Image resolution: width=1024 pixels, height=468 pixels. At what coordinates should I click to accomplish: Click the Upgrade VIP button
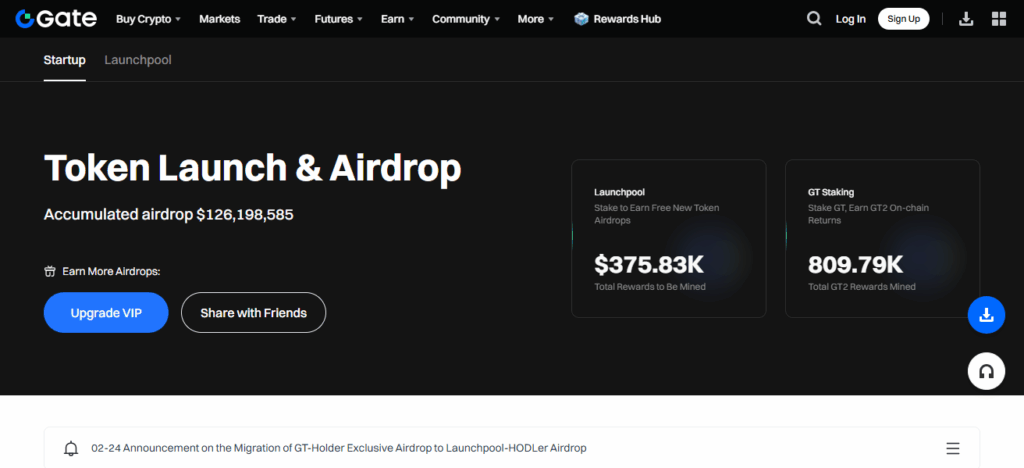(106, 313)
